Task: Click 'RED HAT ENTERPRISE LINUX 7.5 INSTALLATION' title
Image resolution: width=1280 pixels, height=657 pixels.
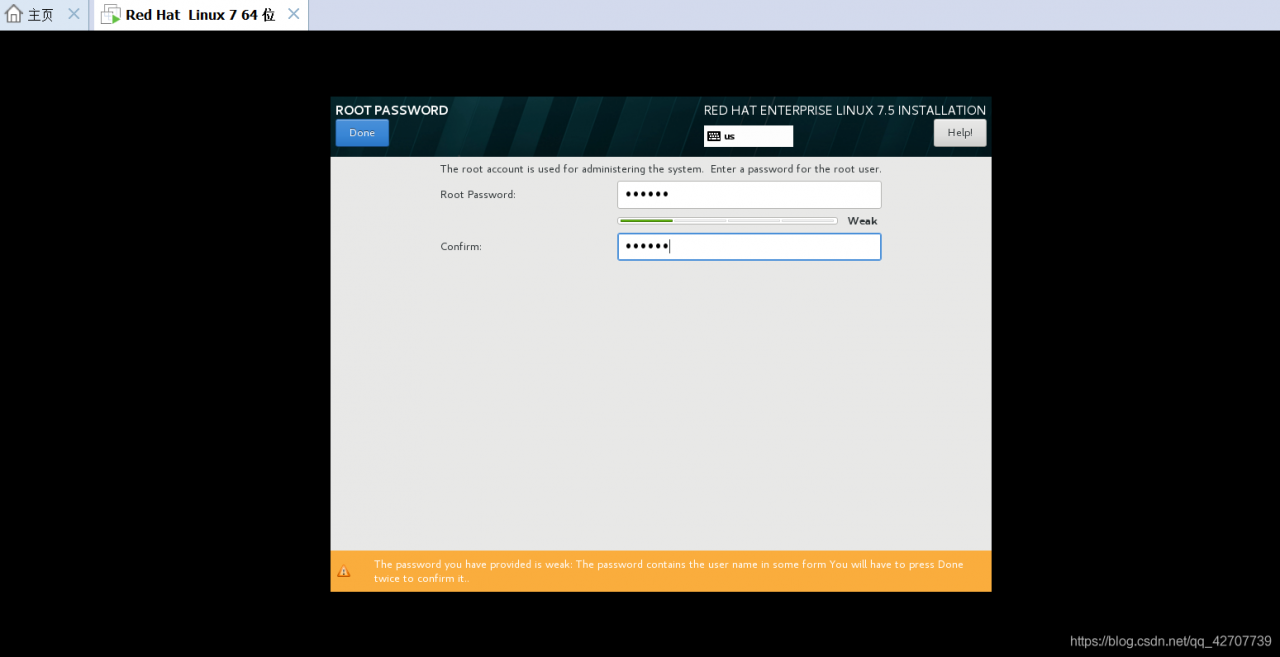Action: [x=845, y=110]
